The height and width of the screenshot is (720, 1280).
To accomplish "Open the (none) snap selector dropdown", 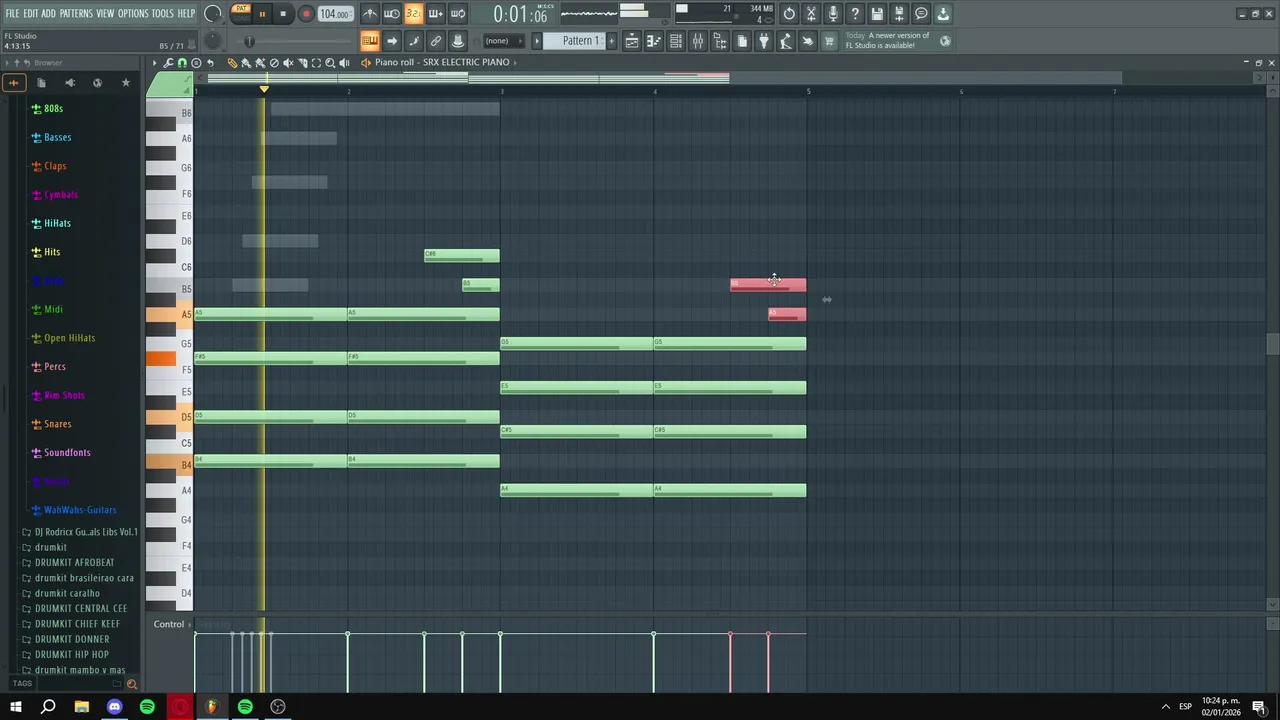I will [x=504, y=41].
